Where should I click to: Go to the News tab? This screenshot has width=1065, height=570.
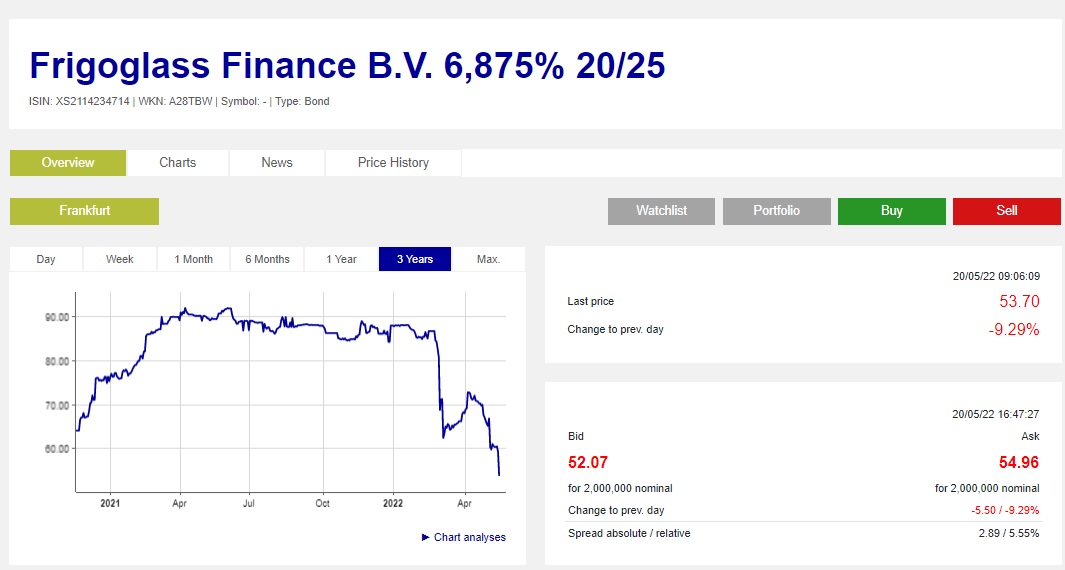pyautogui.click(x=277, y=163)
